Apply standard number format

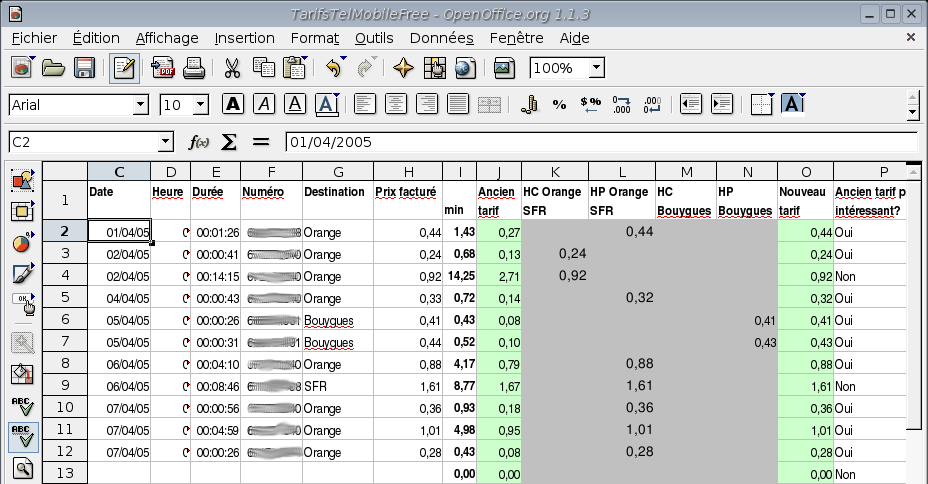[x=591, y=105]
